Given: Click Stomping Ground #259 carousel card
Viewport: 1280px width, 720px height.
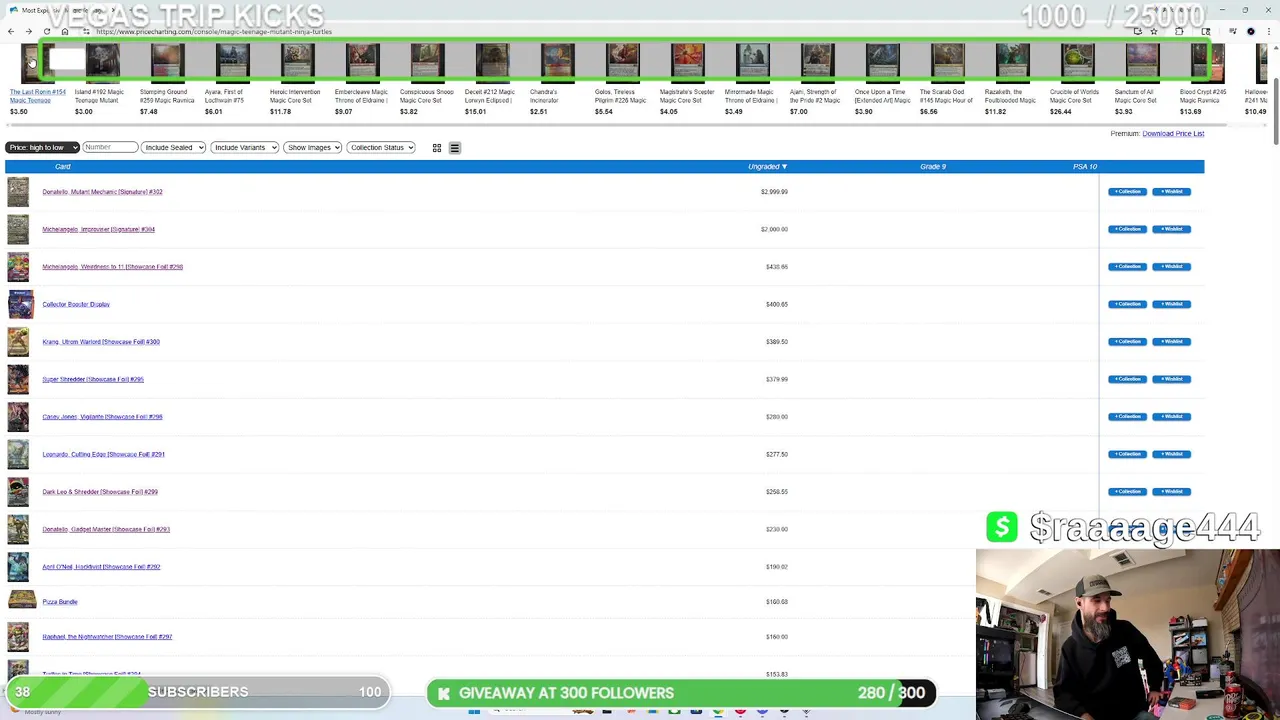Looking at the screenshot, I should (x=167, y=62).
